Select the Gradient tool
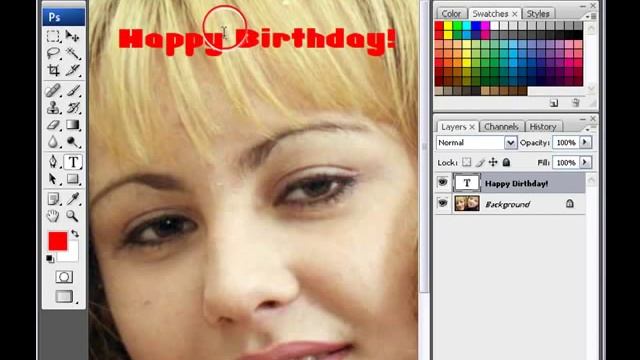The image size is (640, 360). (x=73, y=125)
